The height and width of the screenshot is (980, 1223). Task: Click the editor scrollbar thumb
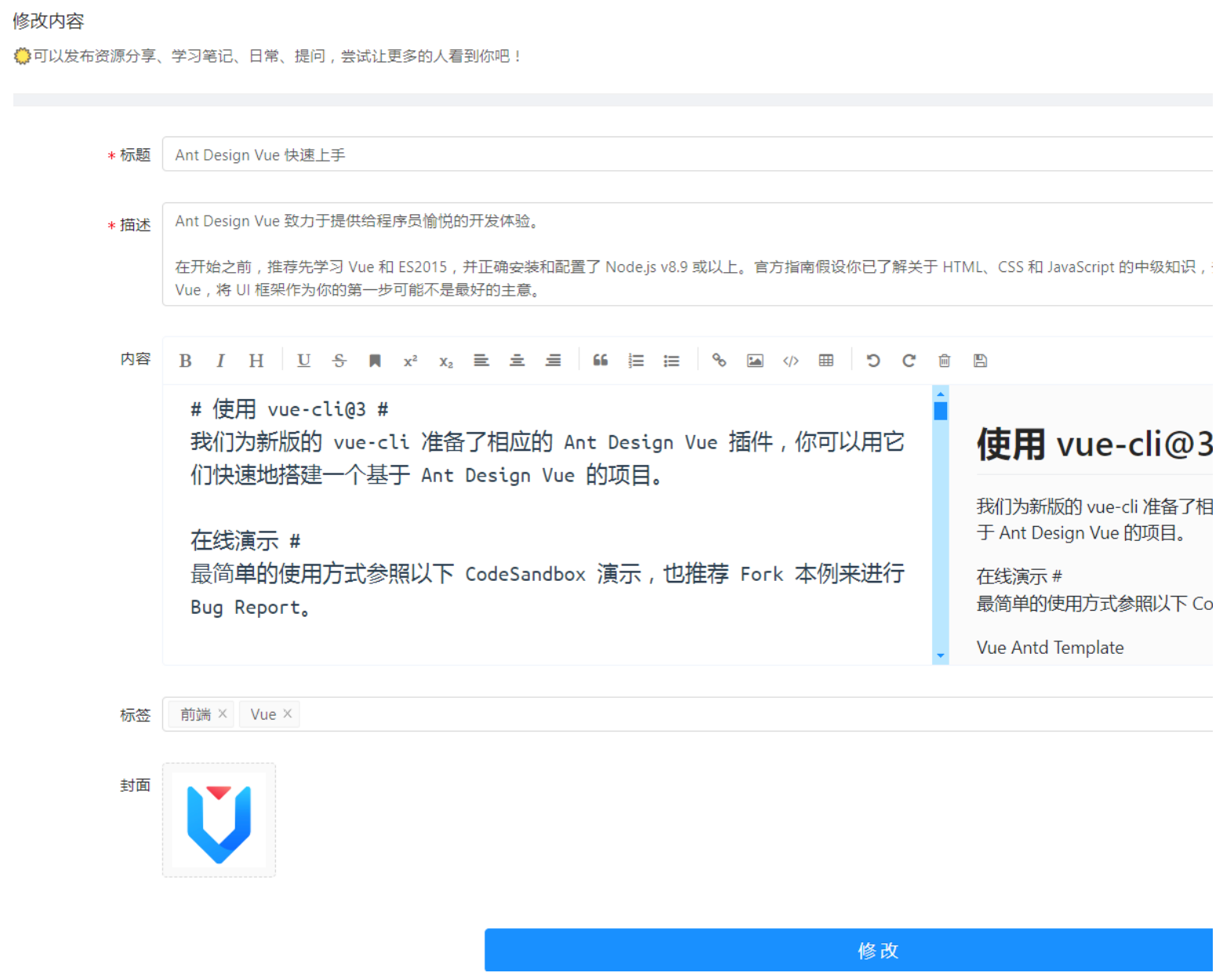(x=941, y=411)
